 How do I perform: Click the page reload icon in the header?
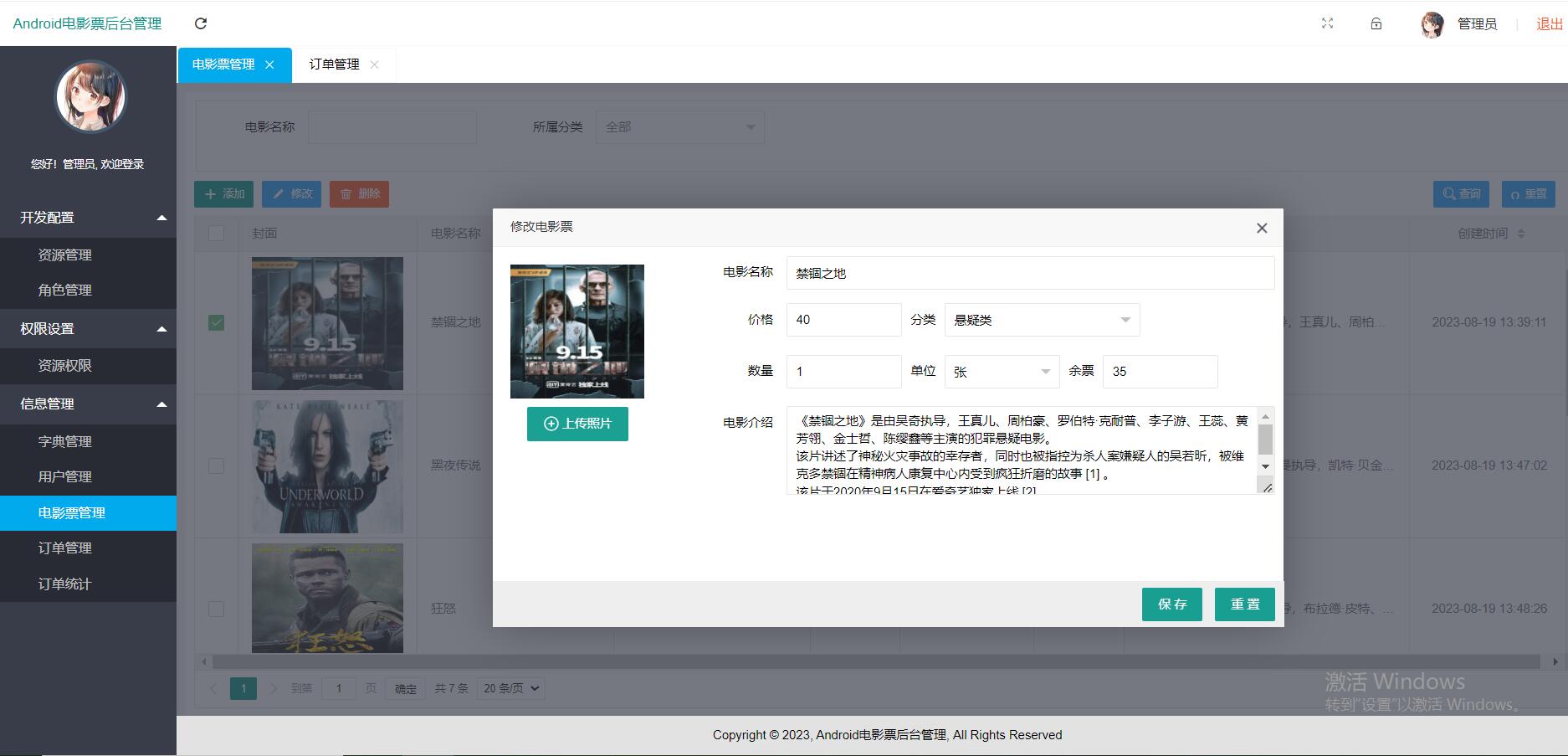pos(200,23)
